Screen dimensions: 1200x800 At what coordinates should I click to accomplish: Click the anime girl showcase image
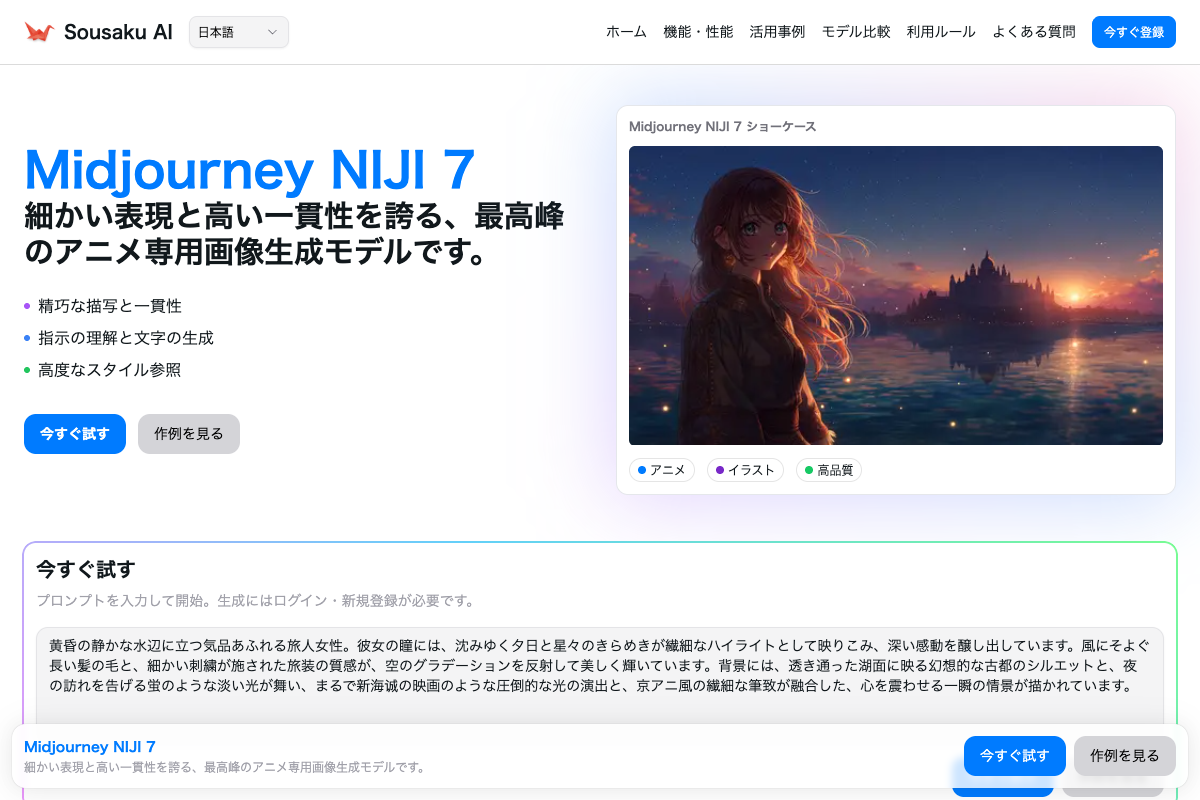(x=895, y=295)
